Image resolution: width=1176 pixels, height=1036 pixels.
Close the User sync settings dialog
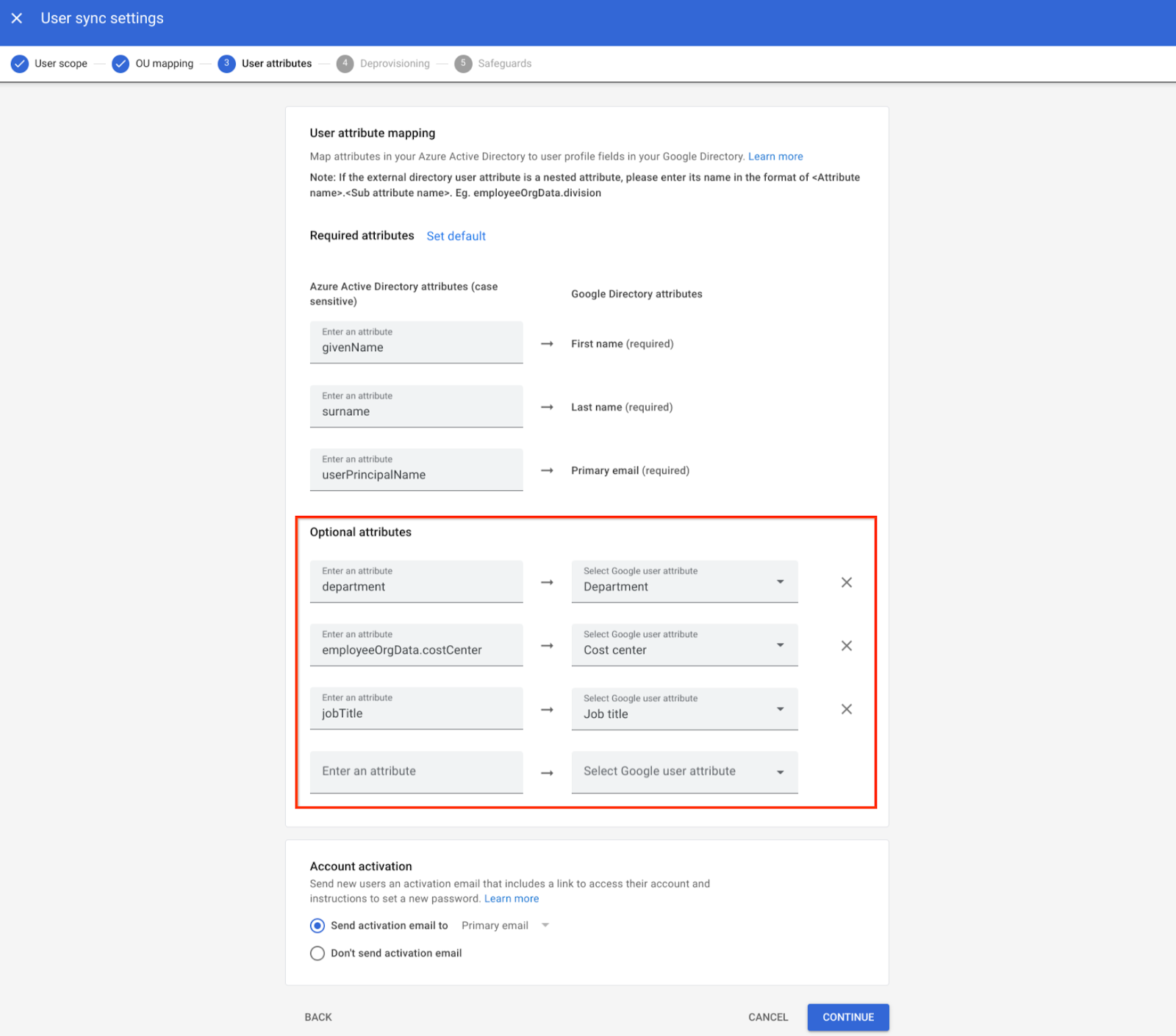pos(17,18)
